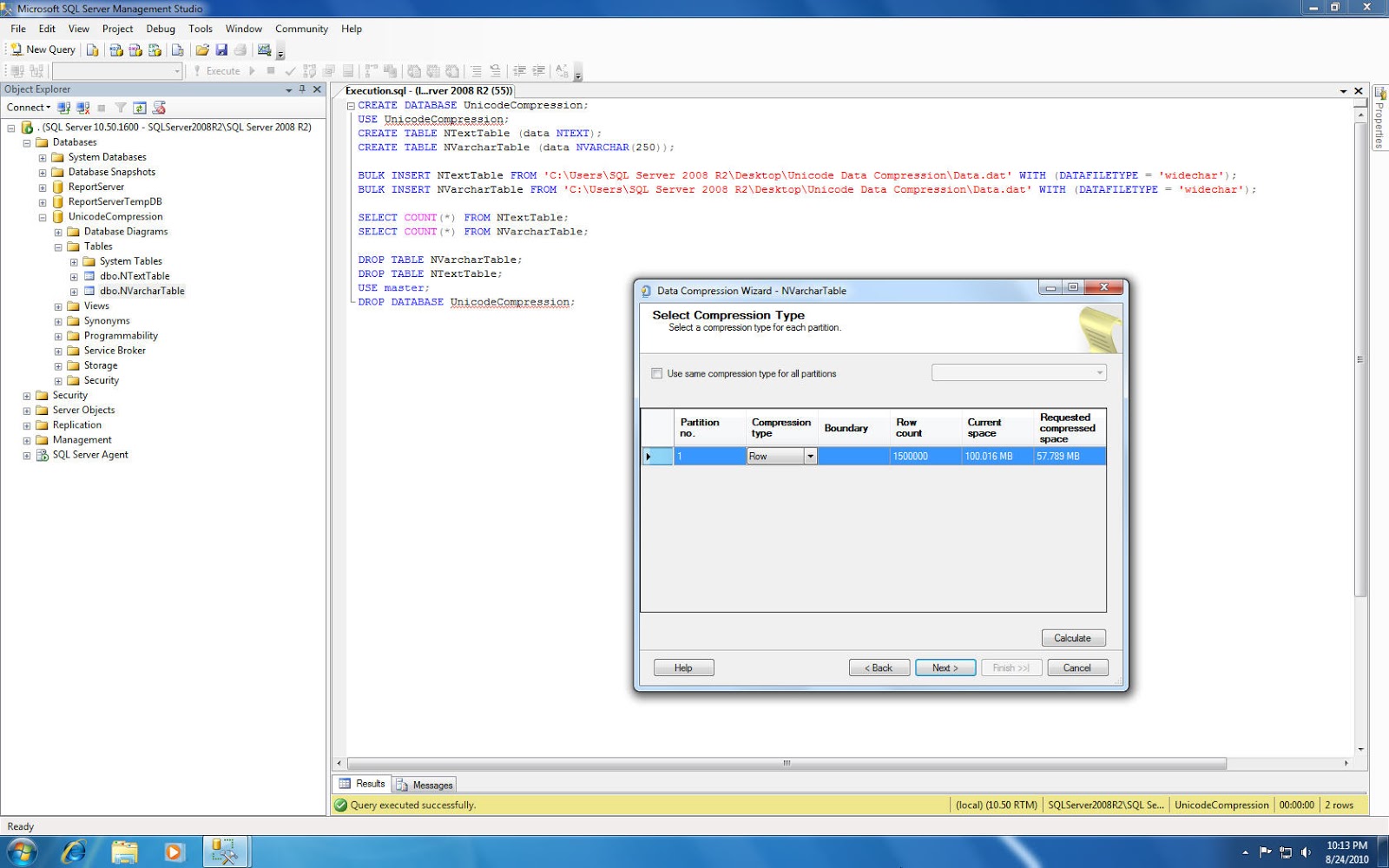The height and width of the screenshot is (868, 1389).
Task: Cancel the Data Compression Wizard
Action: (1077, 667)
